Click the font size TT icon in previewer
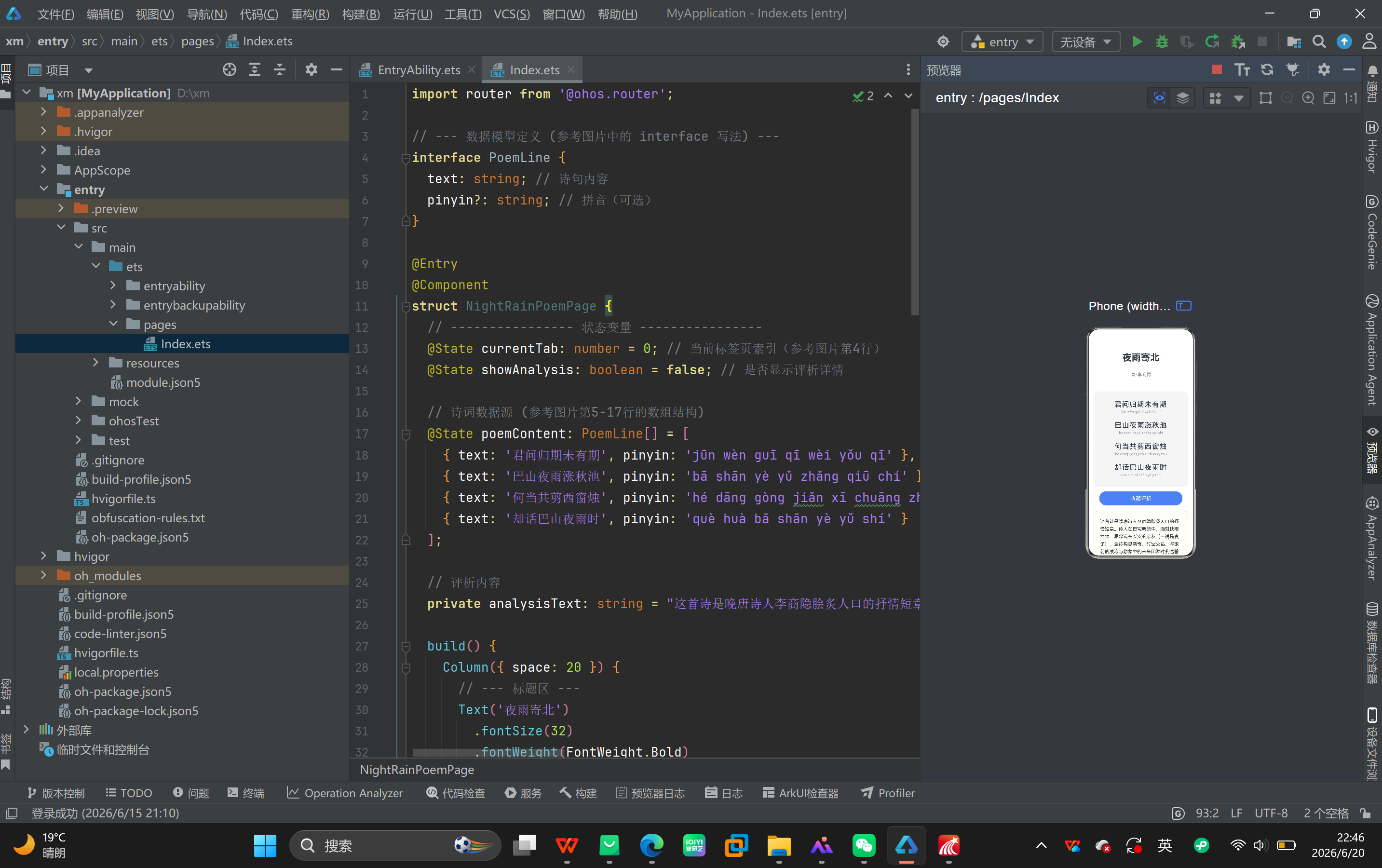 [1242, 69]
